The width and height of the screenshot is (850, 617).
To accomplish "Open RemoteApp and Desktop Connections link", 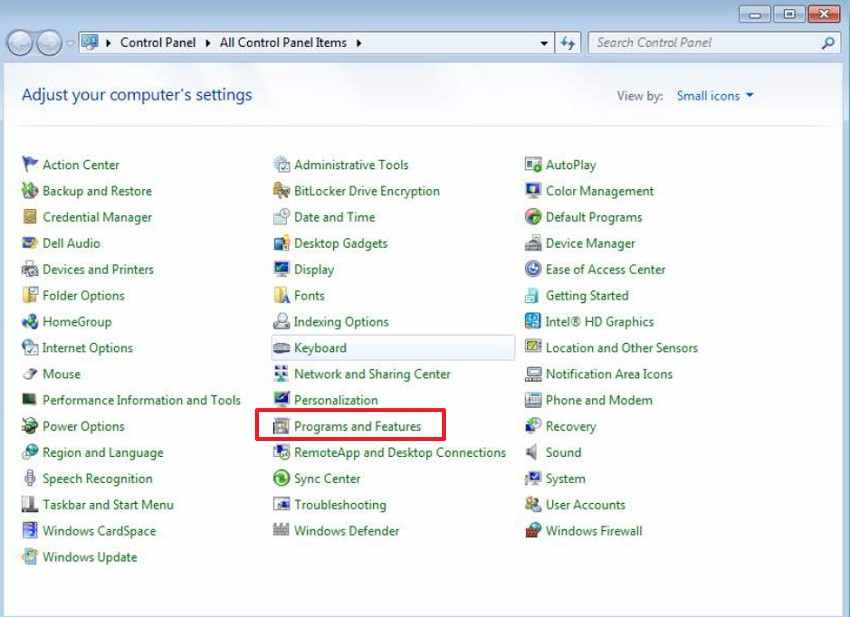I will (x=400, y=452).
